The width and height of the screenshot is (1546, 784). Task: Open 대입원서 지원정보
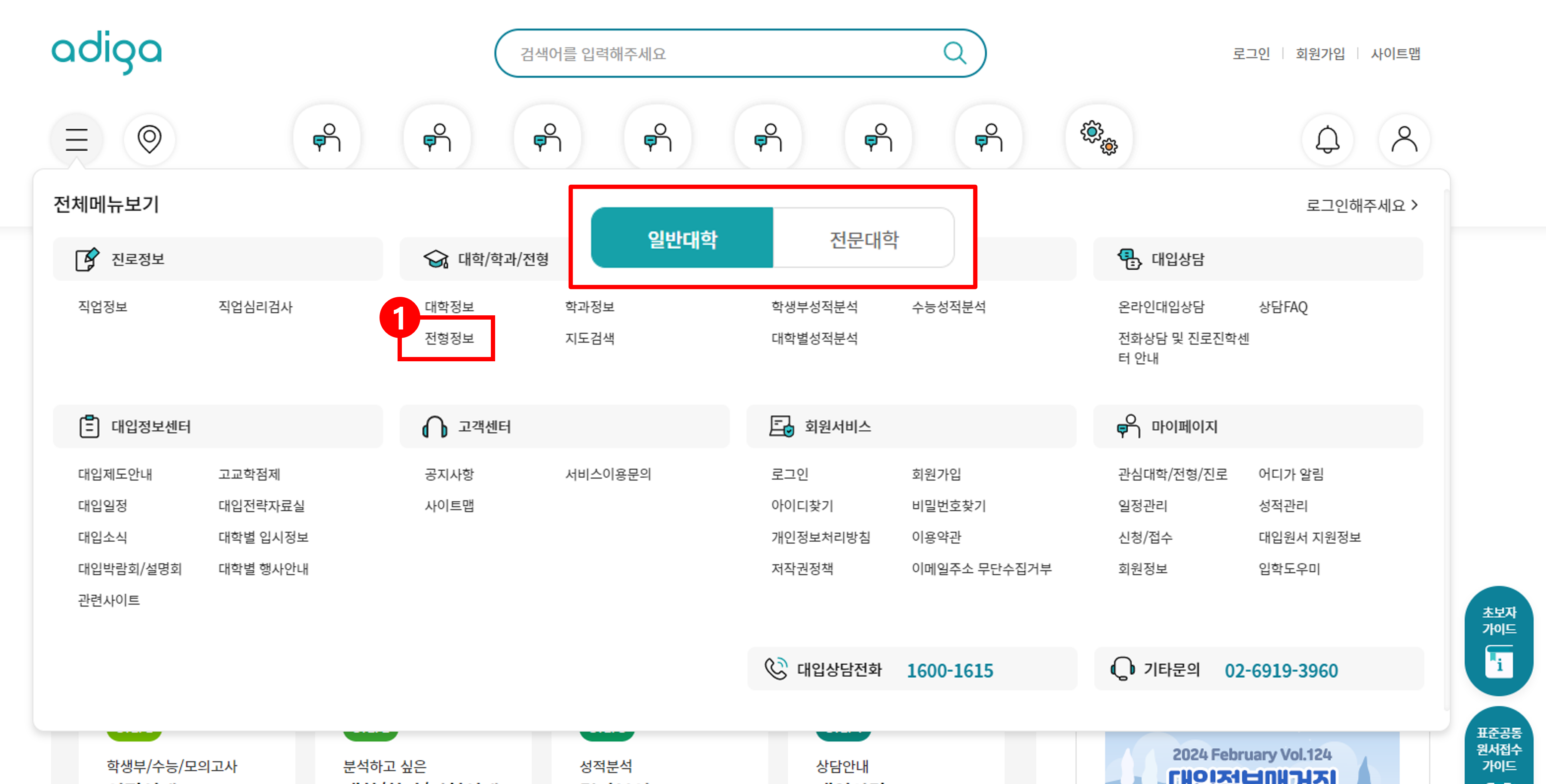coord(1309,537)
